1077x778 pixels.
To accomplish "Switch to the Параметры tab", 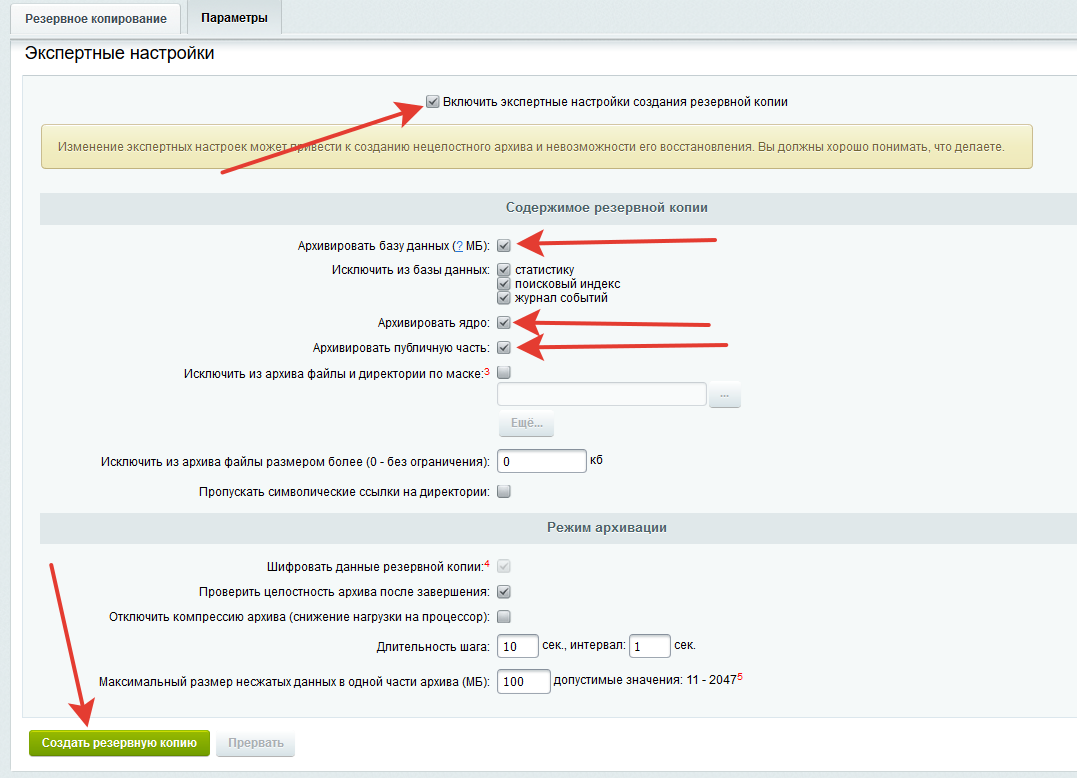I will click(x=234, y=18).
